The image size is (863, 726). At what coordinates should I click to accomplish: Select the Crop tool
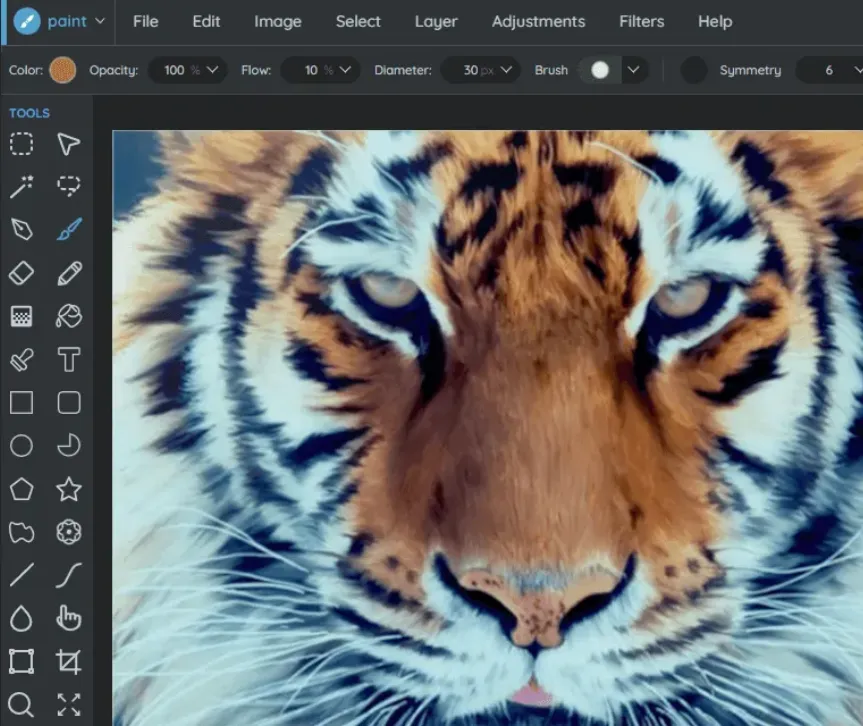68,661
